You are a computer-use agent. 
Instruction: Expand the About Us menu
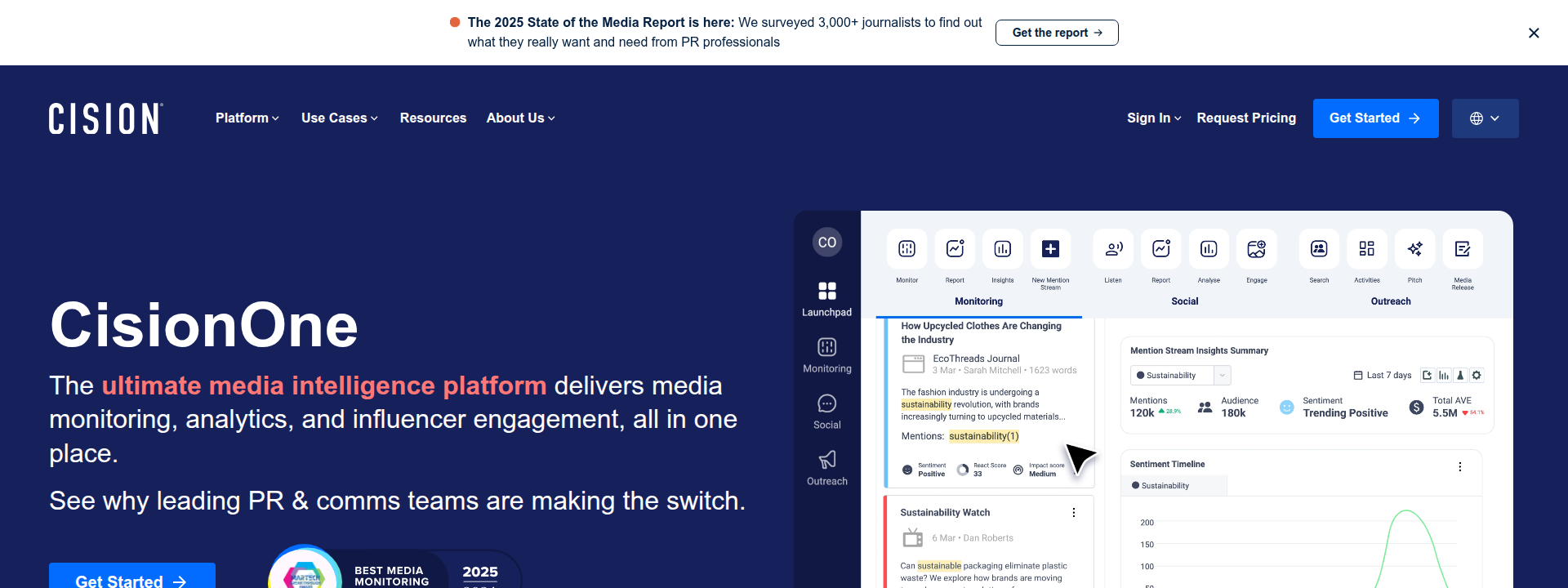pyautogui.click(x=521, y=118)
